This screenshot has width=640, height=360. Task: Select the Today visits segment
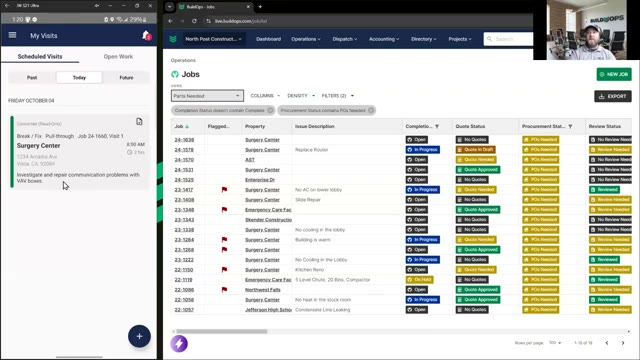pyautogui.click(x=79, y=78)
